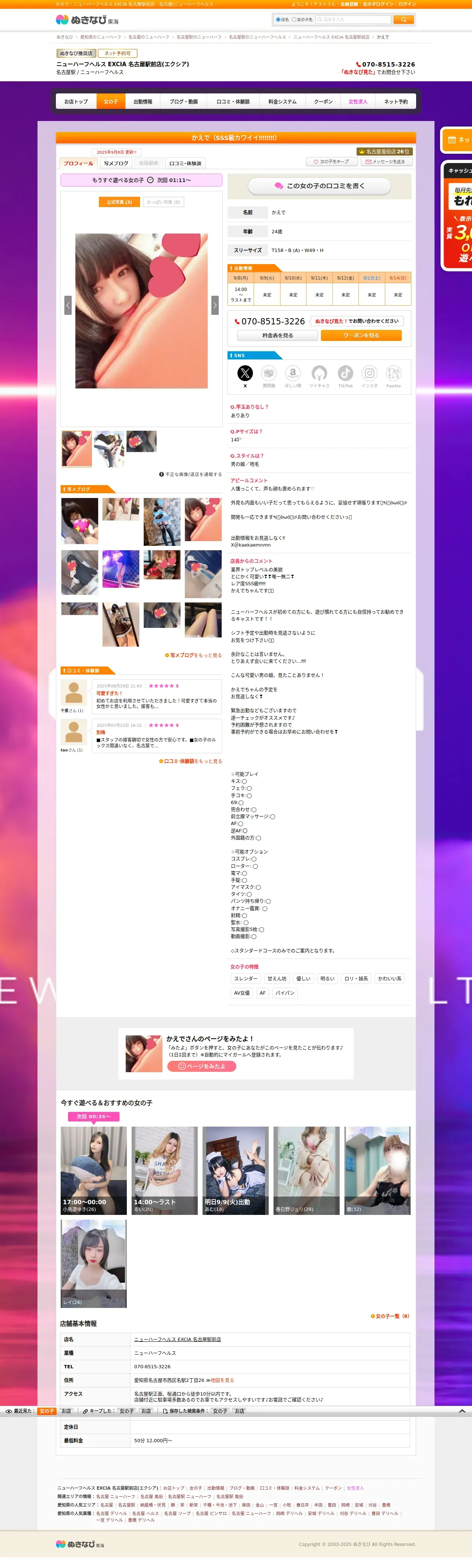Click the ぬきなび site logo in header
Screen dimensions: 472x1568
(87, 19)
